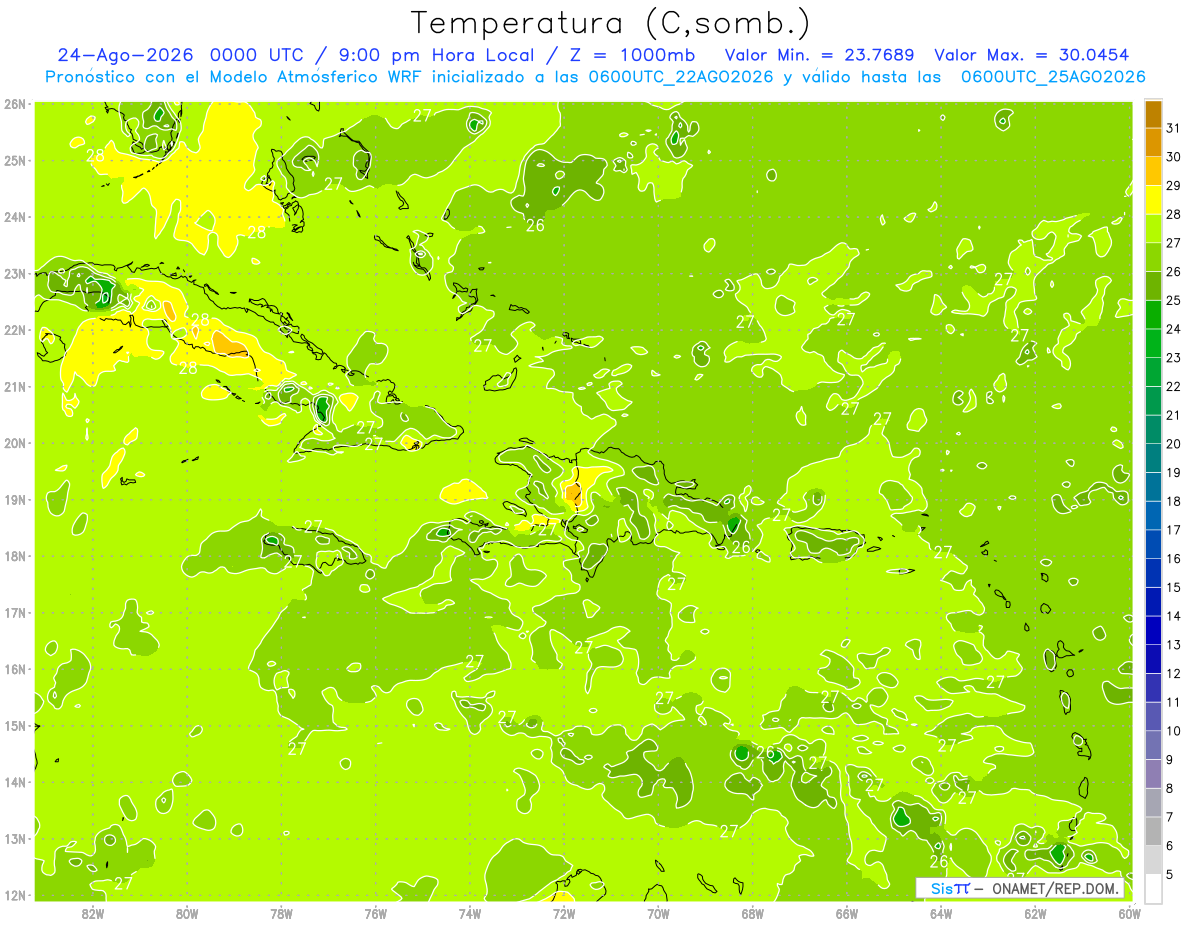Click legend value 31 on the color bar
The height and width of the screenshot is (927, 1200).
(x=1174, y=128)
